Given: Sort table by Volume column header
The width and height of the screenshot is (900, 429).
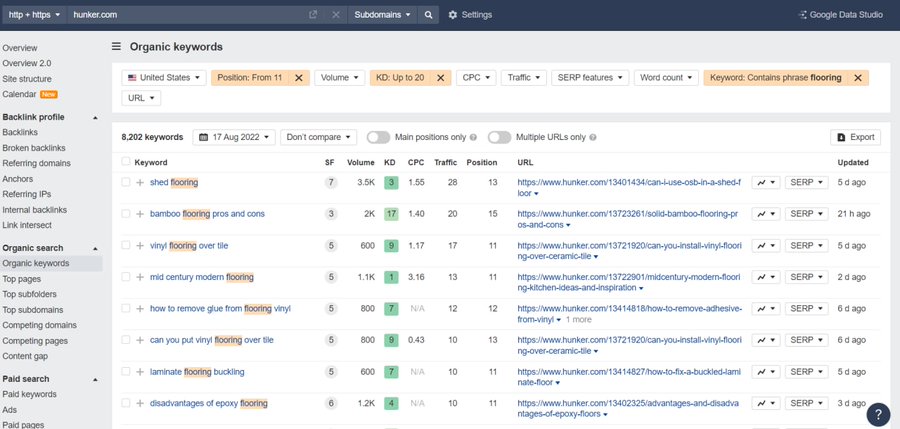Looking at the screenshot, I should 360,163.
